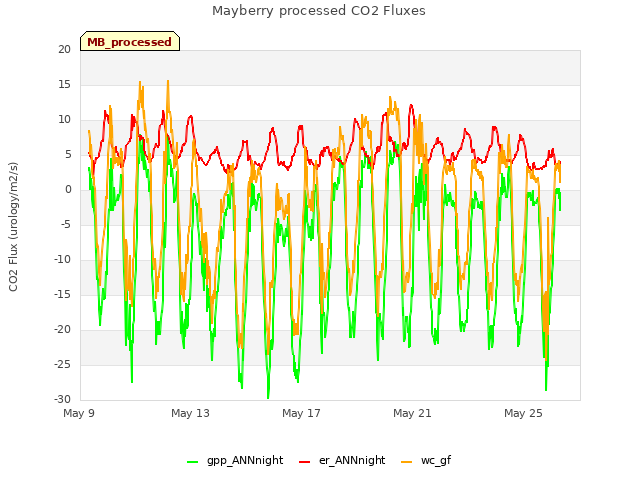Click the May 21 x-axis label
640x480 pixels.
(x=412, y=413)
